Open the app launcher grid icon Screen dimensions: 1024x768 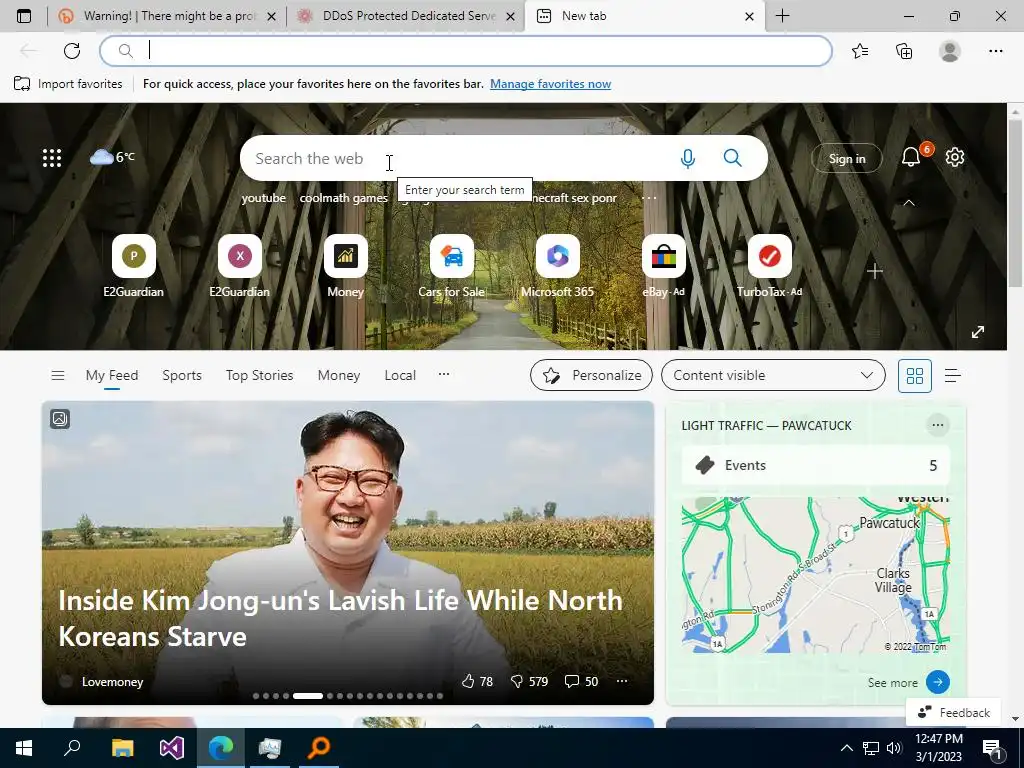click(x=52, y=157)
